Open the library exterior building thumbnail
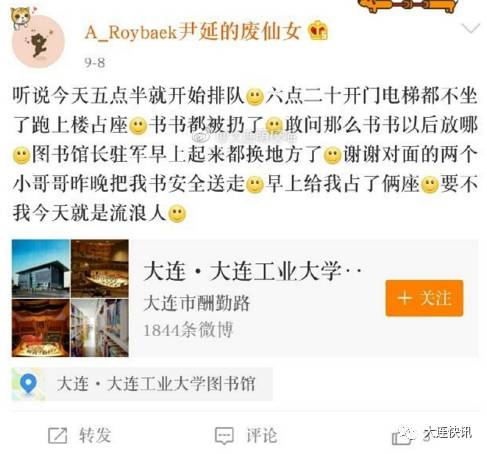This screenshot has width=487, height=454. 41,269
